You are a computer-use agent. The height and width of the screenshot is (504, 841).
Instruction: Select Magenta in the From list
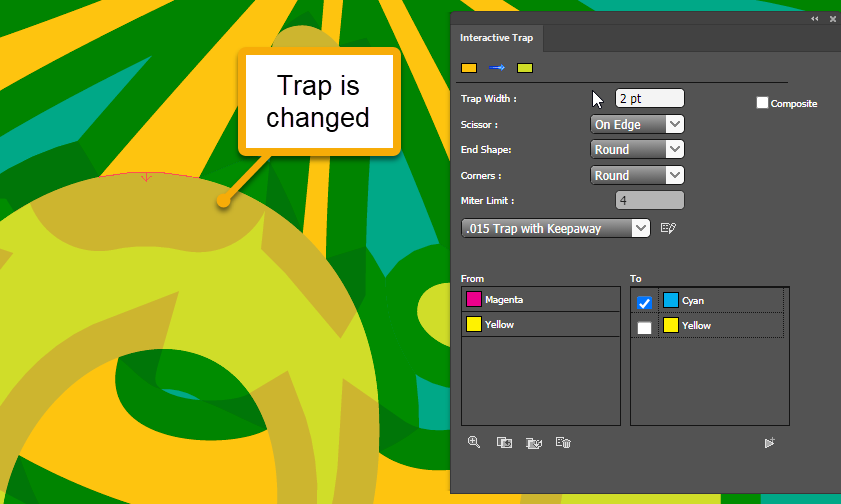(540, 299)
